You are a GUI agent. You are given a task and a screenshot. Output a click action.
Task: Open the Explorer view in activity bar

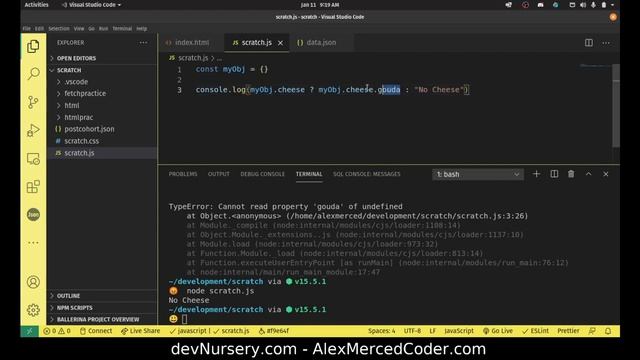click(x=33, y=47)
